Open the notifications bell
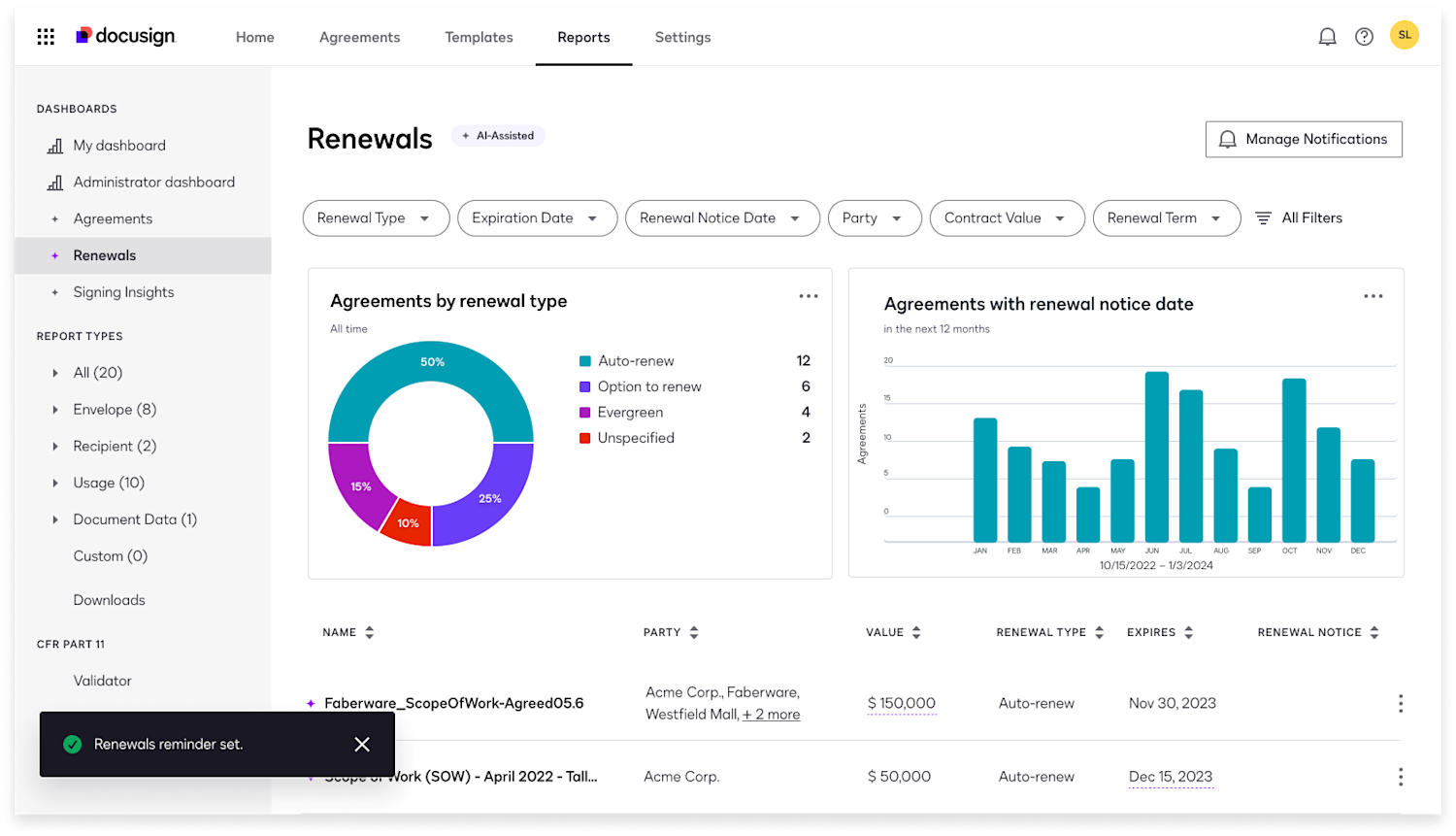1456x836 pixels. coord(1327,36)
